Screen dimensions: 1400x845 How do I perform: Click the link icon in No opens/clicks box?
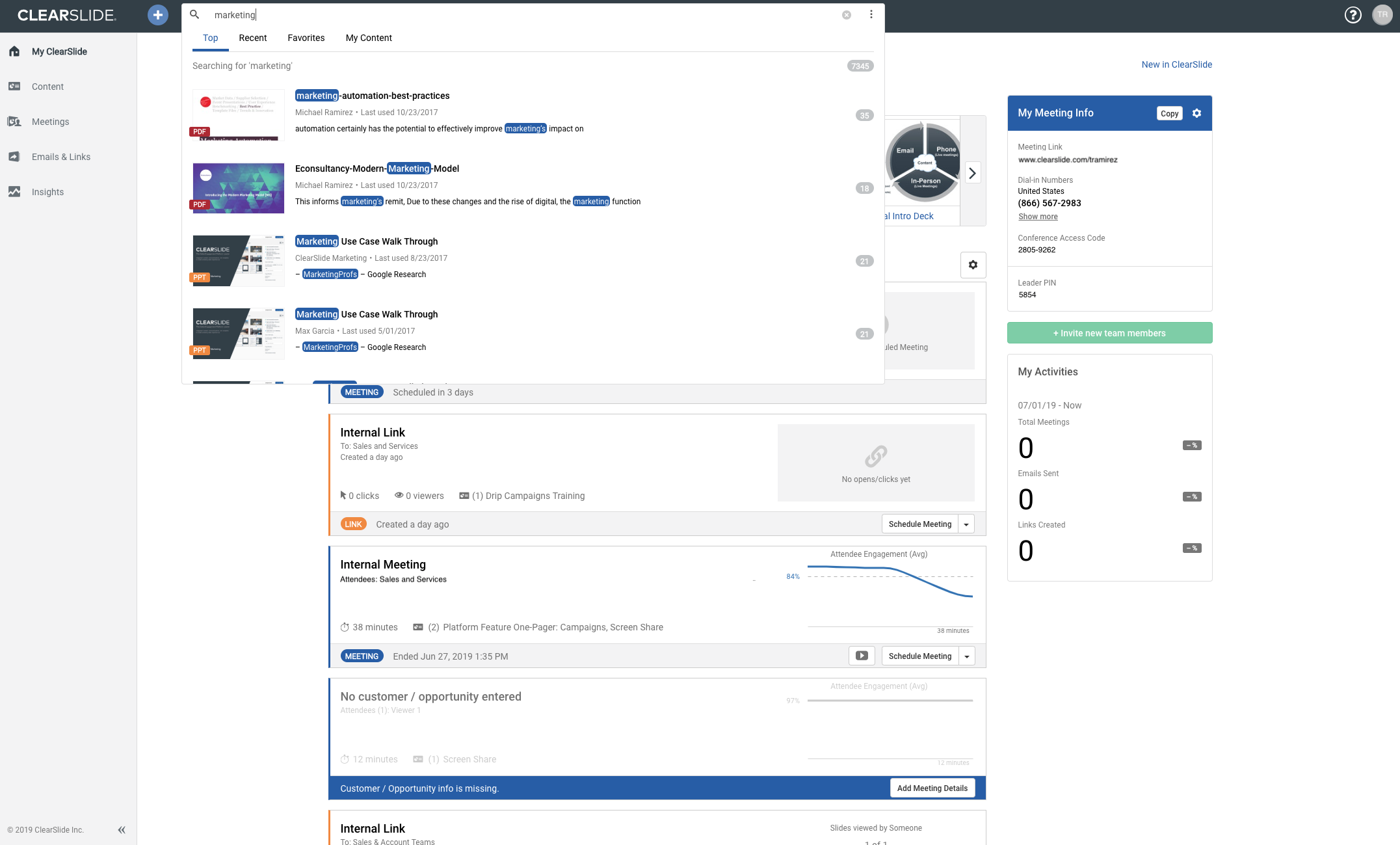click(x=876, y=457)
